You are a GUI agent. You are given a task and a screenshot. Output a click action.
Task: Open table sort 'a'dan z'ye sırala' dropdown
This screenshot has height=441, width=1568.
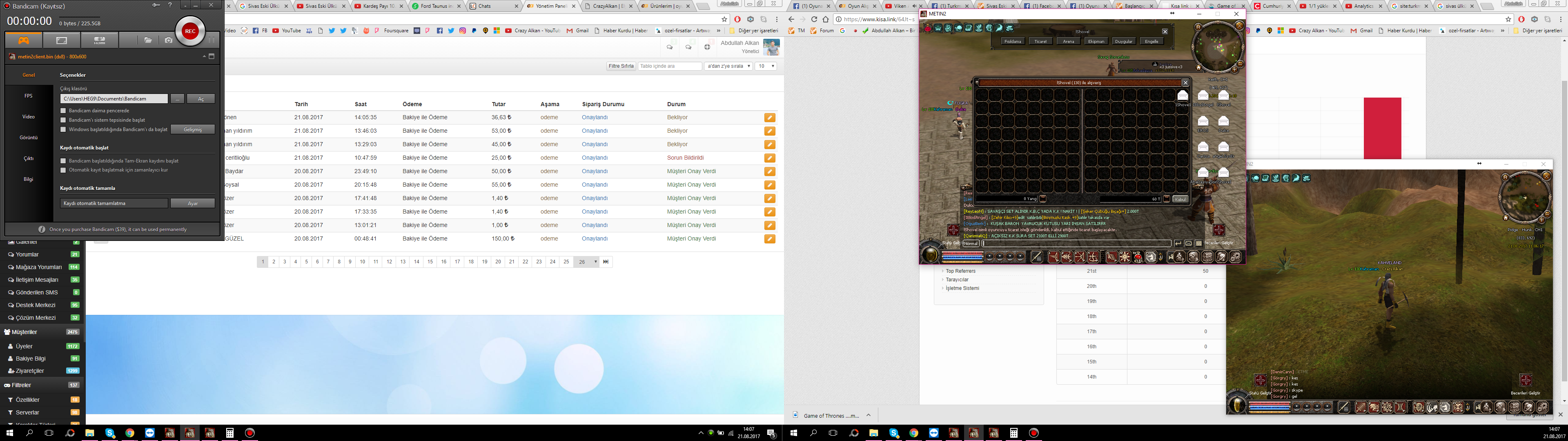pyautogui.click(x=728, y=66)
